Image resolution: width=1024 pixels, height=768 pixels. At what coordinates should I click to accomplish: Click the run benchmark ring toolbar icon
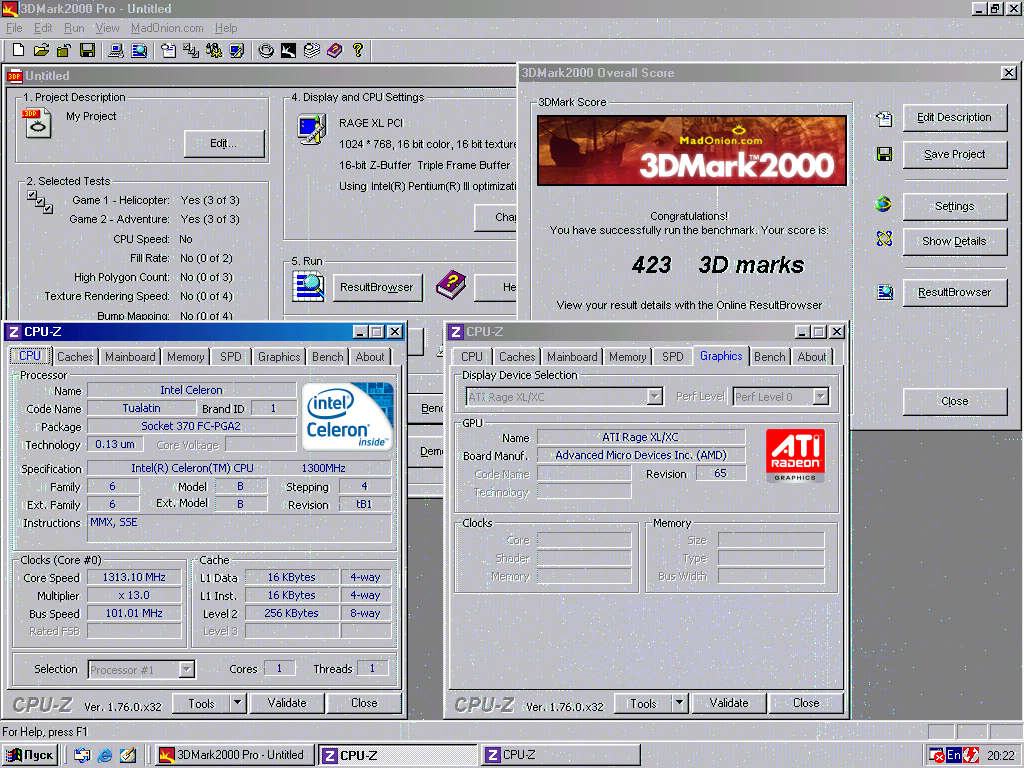(x=265, y=50)
